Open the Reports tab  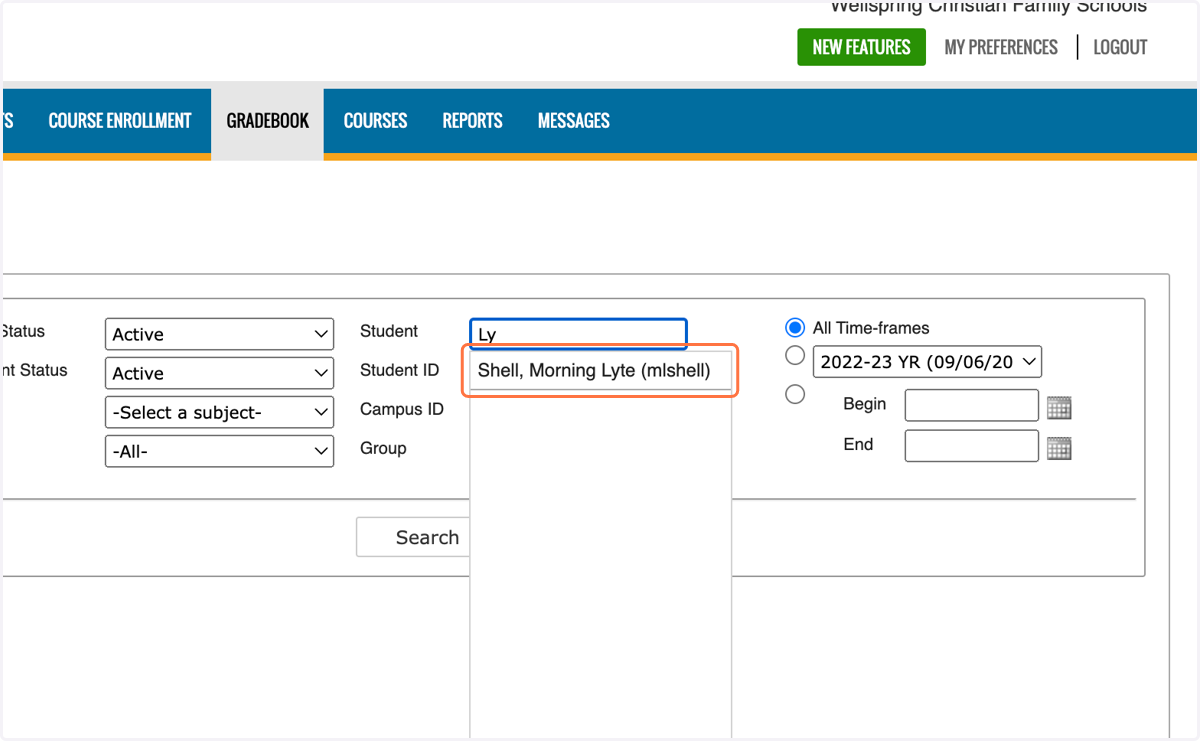coord(473,121)
